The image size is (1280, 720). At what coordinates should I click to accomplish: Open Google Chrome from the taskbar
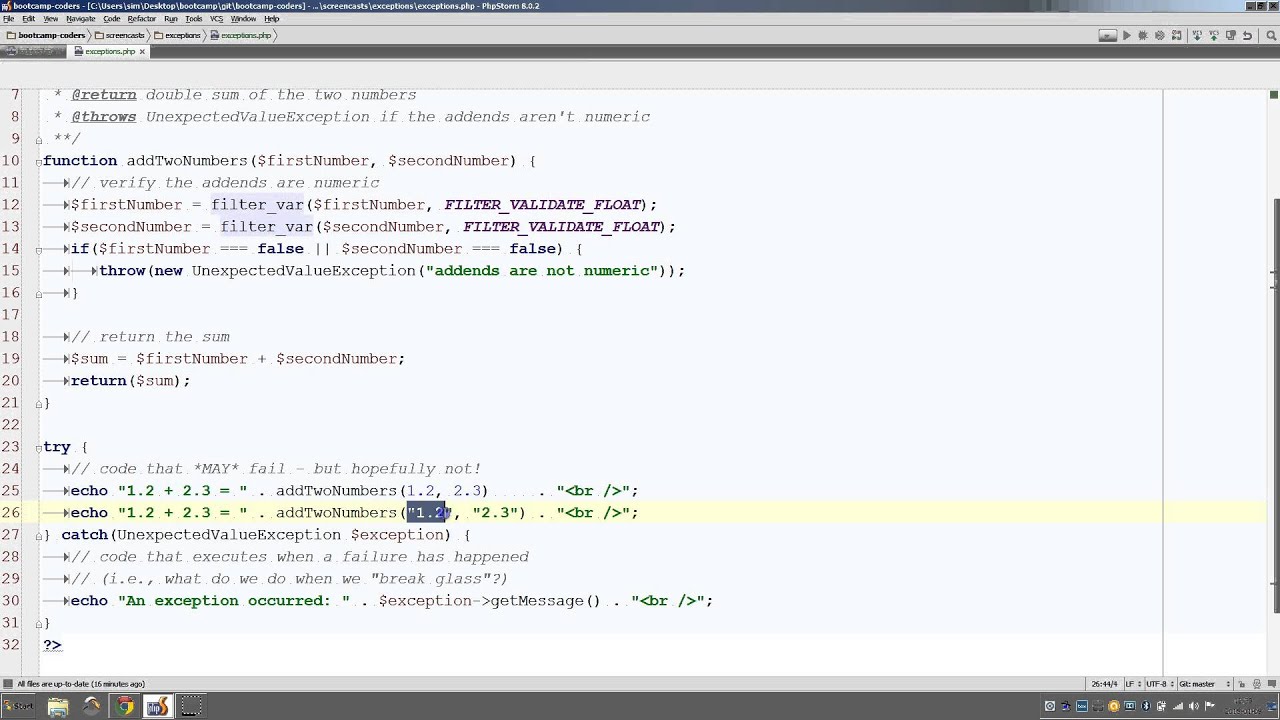point(124,707)
